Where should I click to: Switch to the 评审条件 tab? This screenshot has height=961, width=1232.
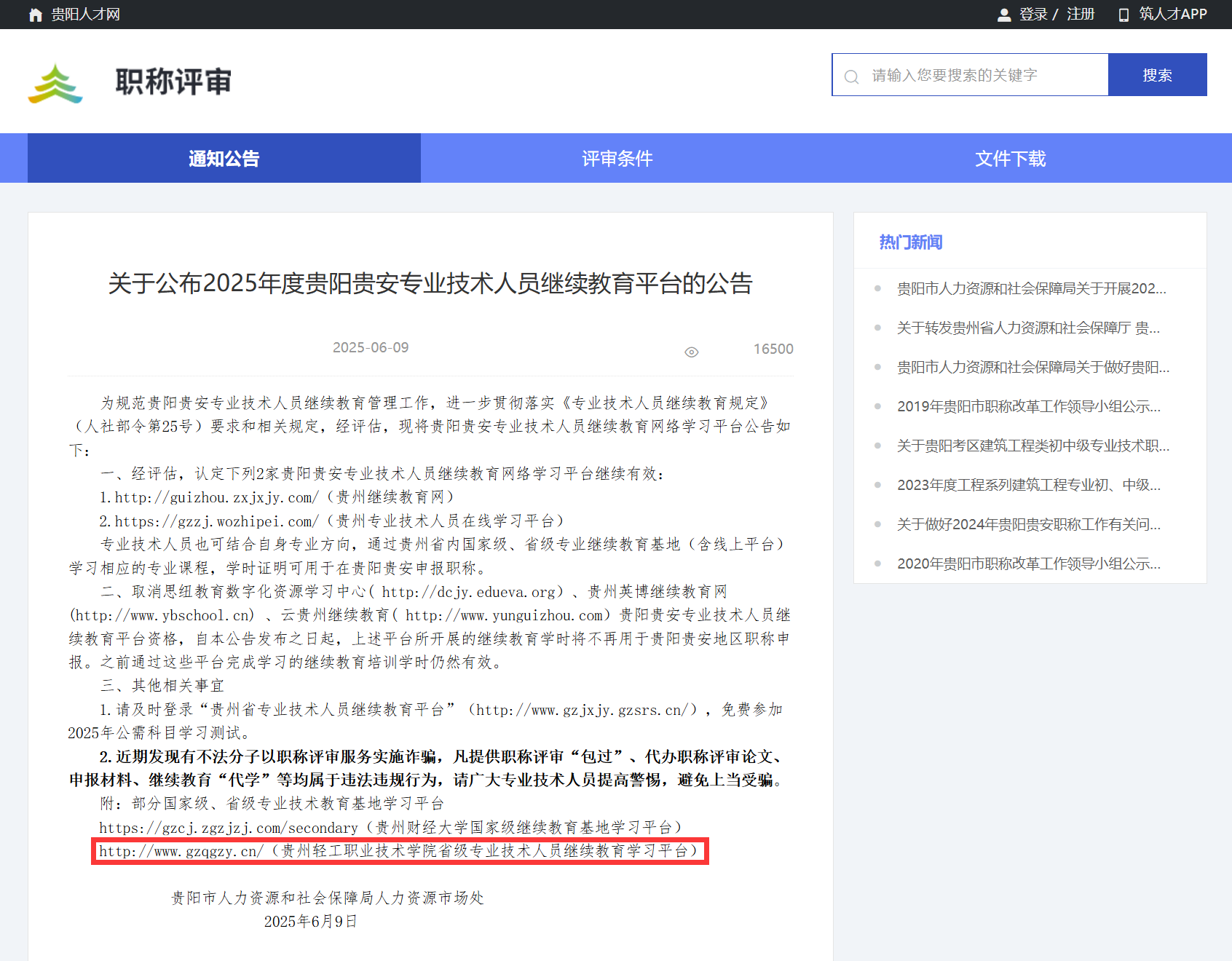click(617, 158)
